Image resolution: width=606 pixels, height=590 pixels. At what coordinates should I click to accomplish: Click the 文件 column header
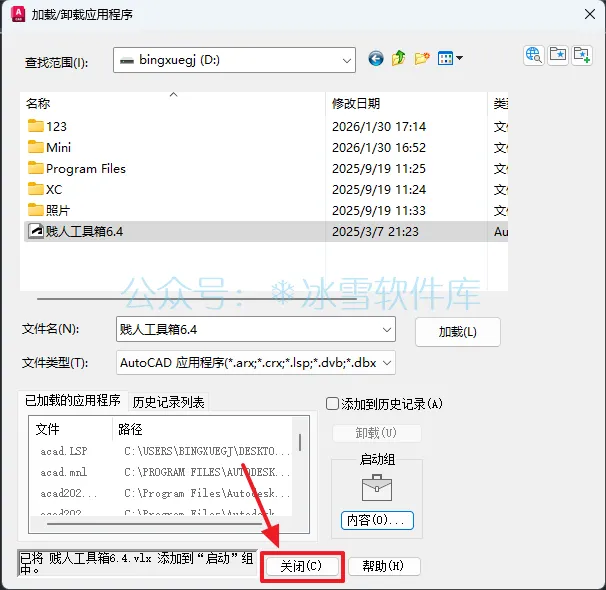coord(71,429)
